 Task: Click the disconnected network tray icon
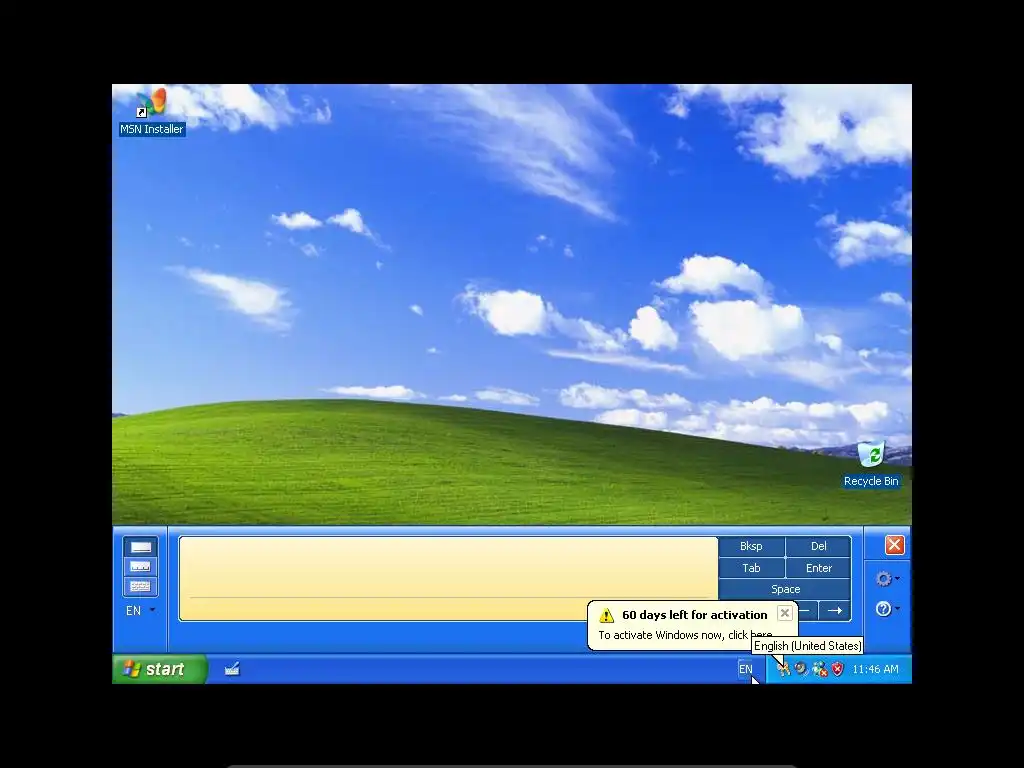click(819, 669)
